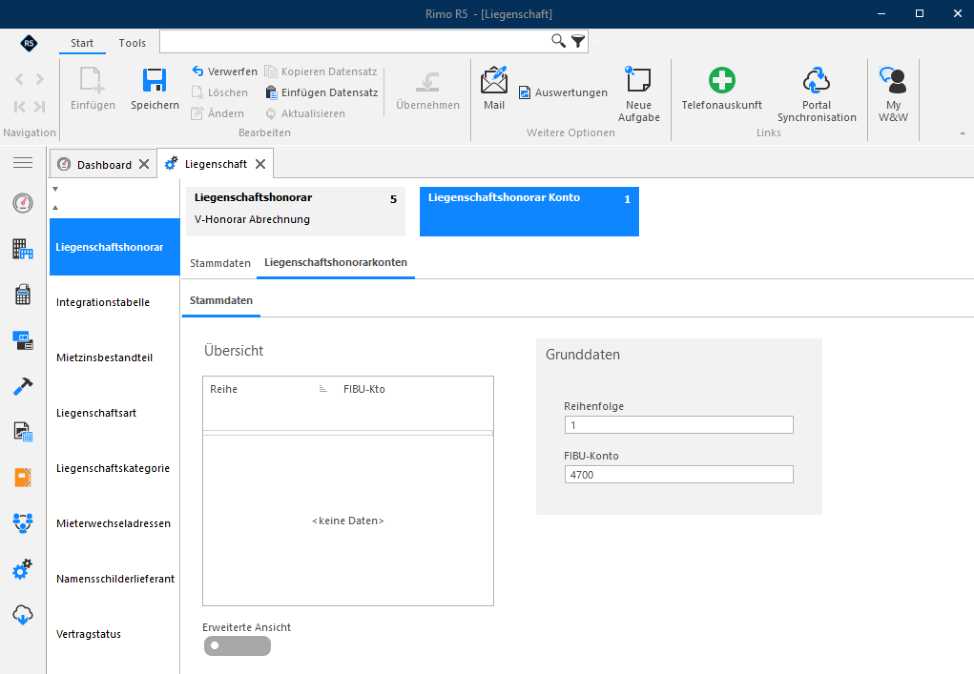974x674 pixels.
Task: Select the Liegenschaftshonorar Konto card
Action: pyautogui.click(x=529, y=212)
